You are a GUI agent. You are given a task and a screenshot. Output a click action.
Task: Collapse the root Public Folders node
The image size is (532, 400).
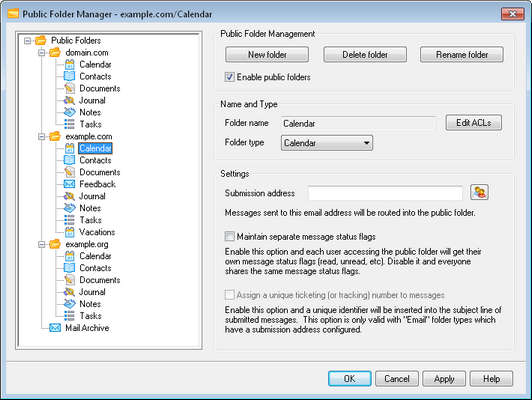[27, 41]
